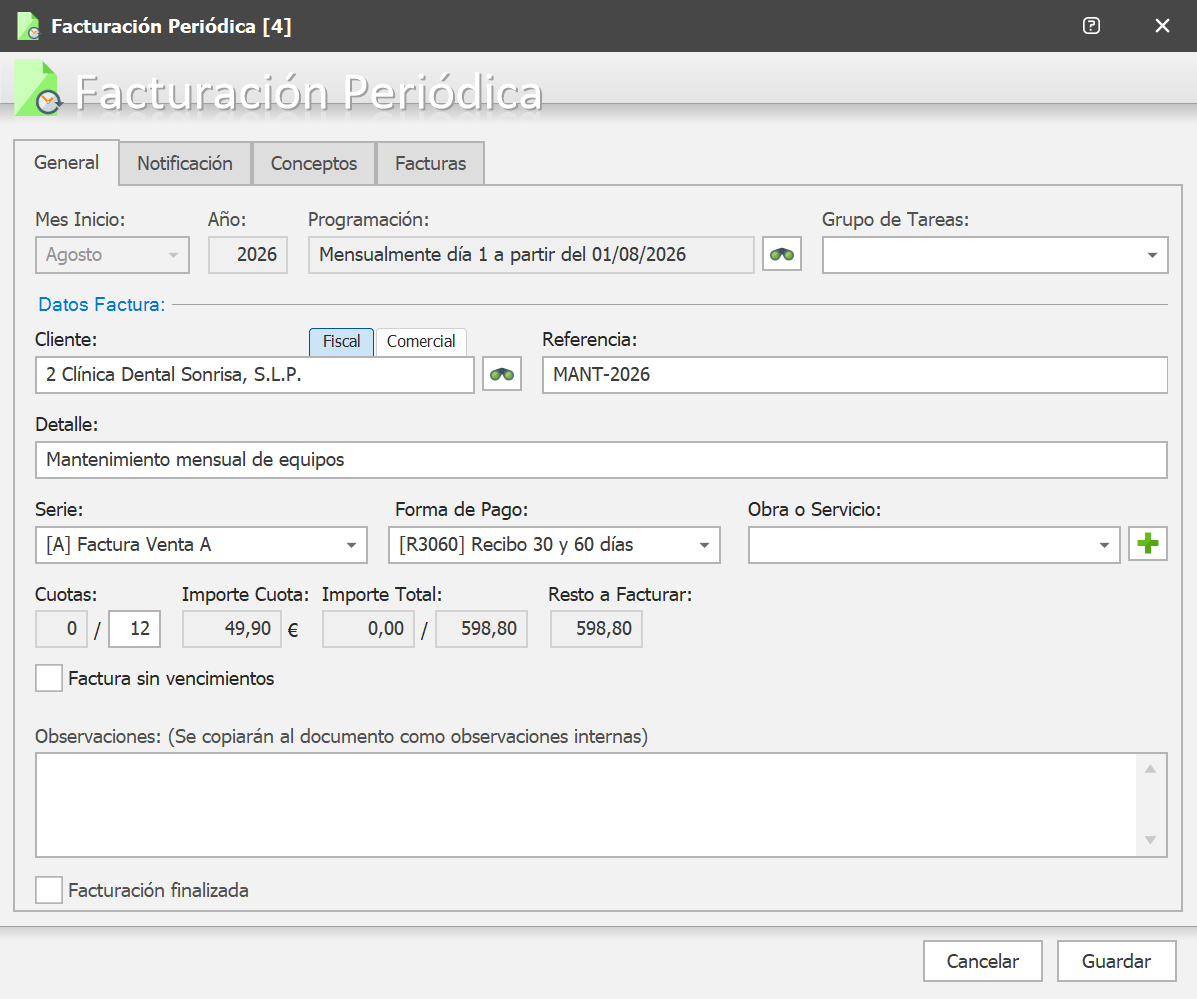Choose a Forma de Pago option
This screenshot has height=999, width=1197.
pos(554,545)
